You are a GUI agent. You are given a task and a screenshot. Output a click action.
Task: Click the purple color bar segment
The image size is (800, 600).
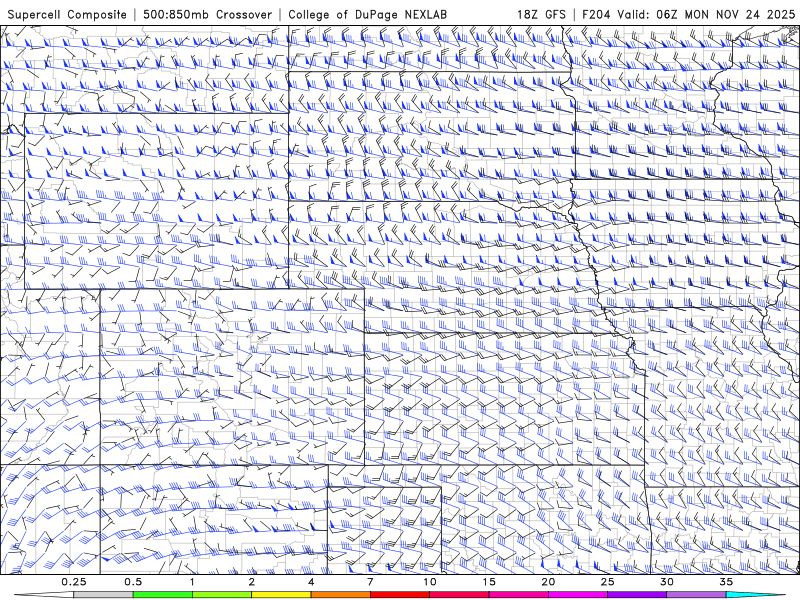637,594
